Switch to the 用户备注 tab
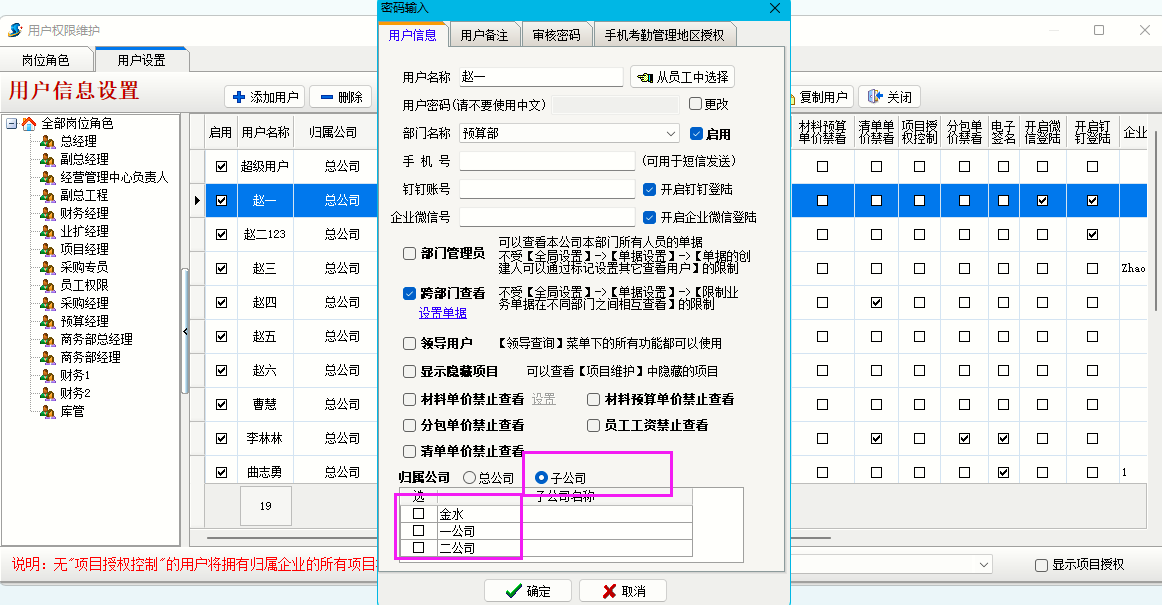1162x605 pixels. point(484,35)
